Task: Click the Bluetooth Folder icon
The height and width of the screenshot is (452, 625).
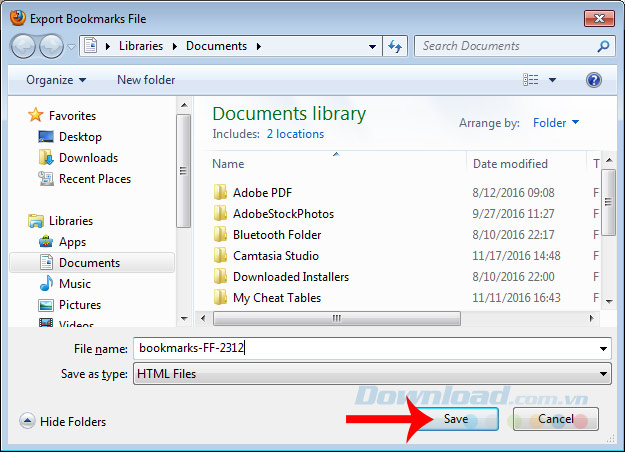Action: coord(220,234)
